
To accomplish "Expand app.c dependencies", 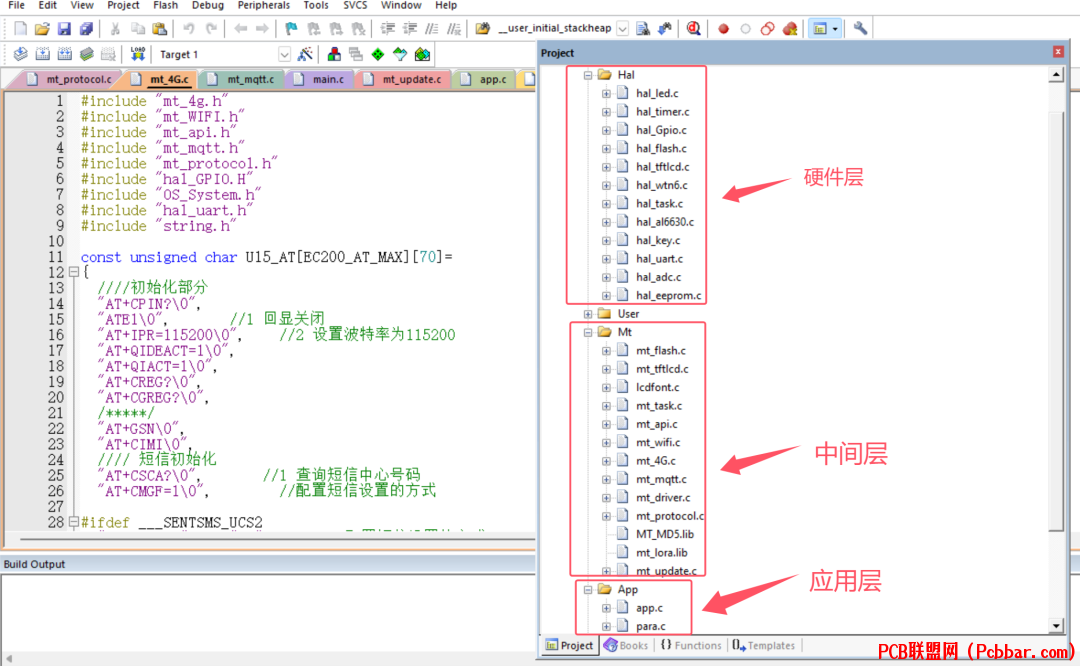I will (x=606, y=608).
